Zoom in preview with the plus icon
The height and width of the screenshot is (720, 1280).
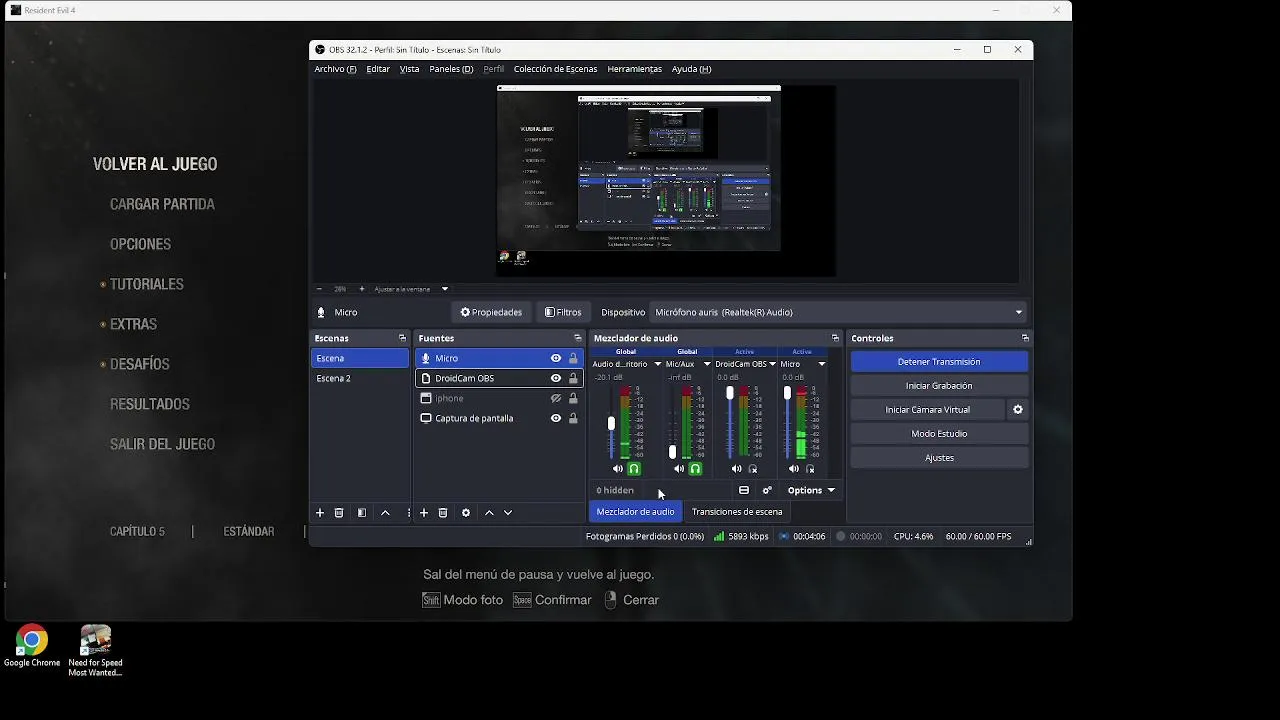point(362,289)
